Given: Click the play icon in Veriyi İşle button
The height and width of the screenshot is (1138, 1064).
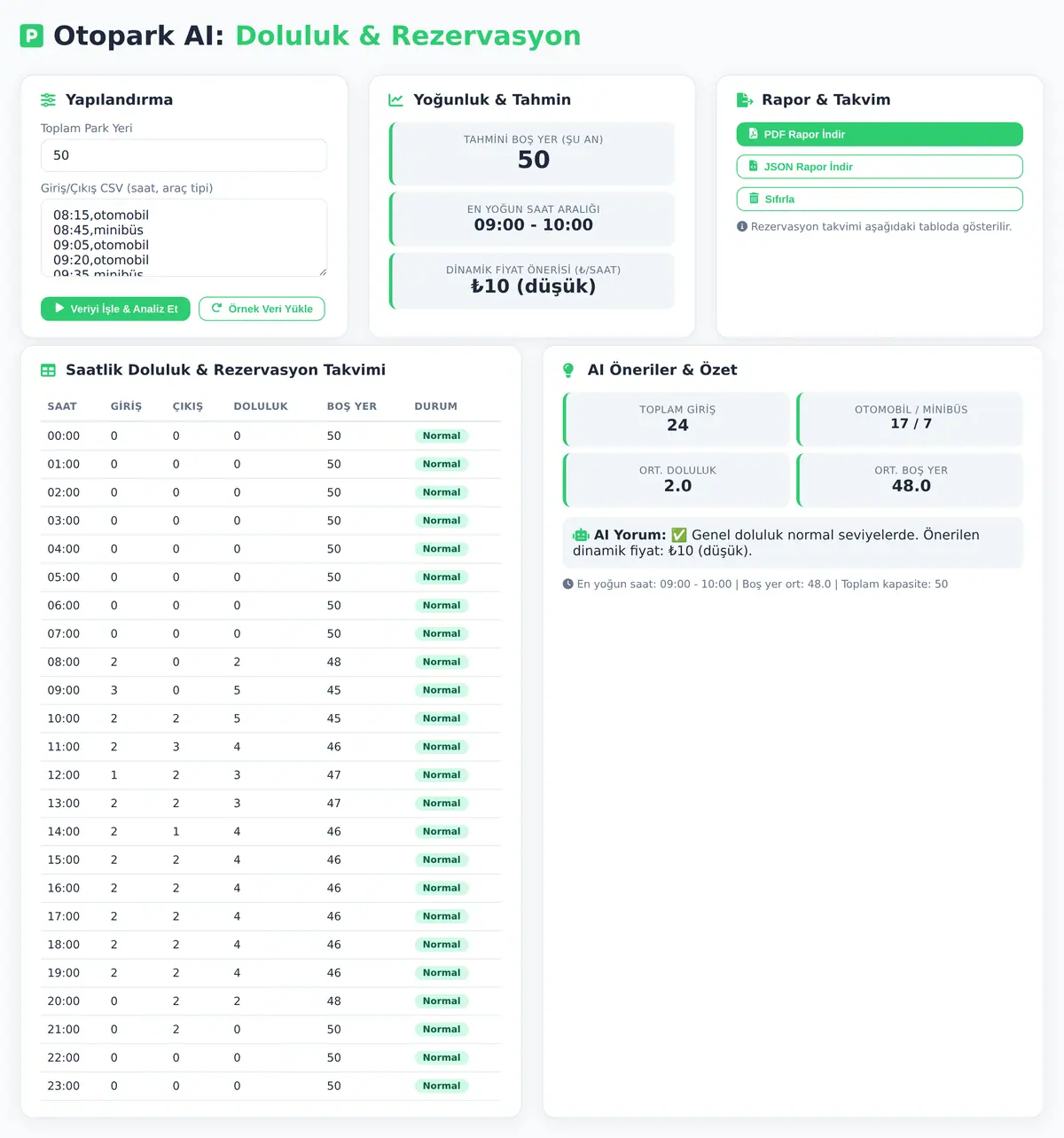Looking at the screenshot, I should (x=59, y=309).
